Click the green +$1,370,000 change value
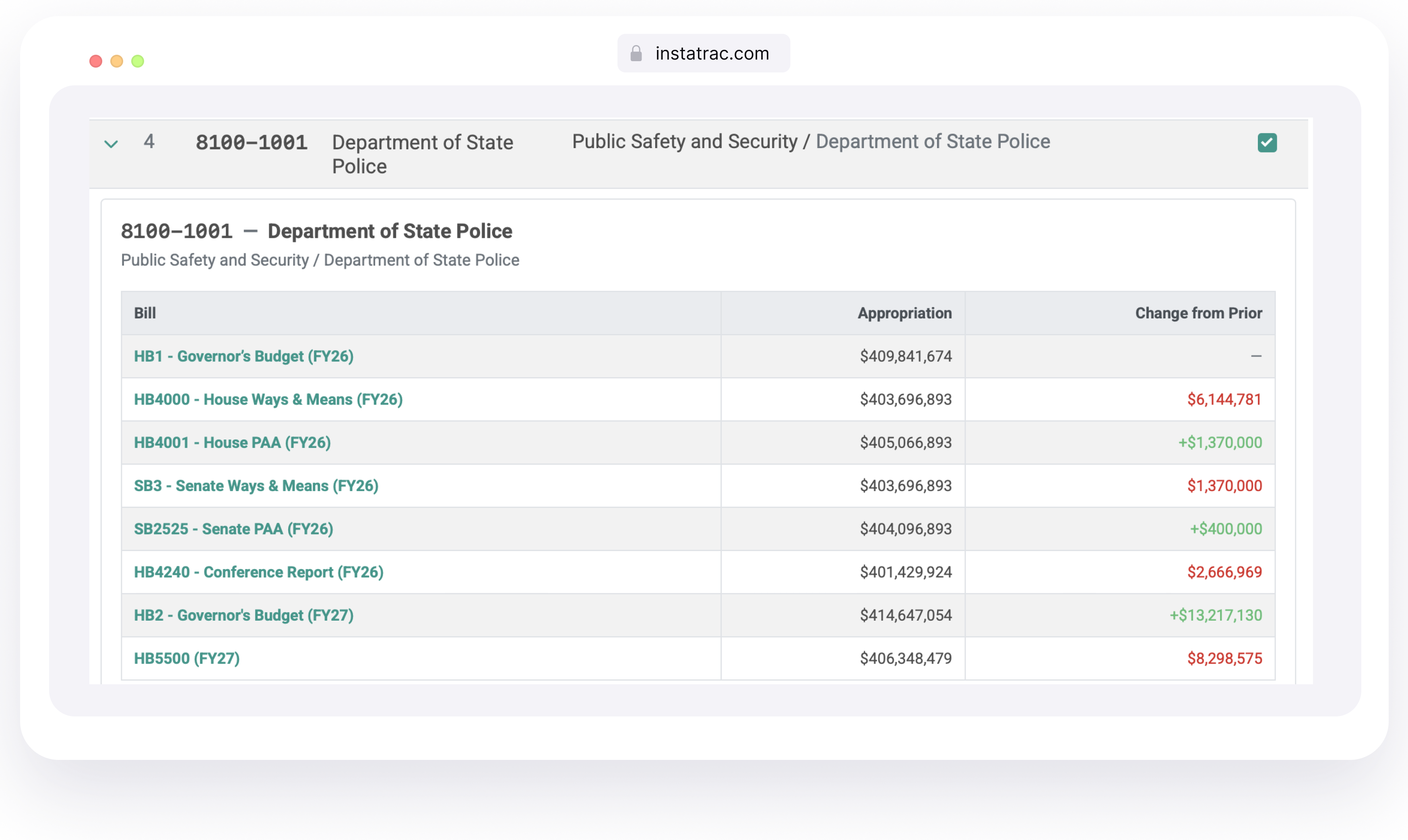 click(1220, 442)
